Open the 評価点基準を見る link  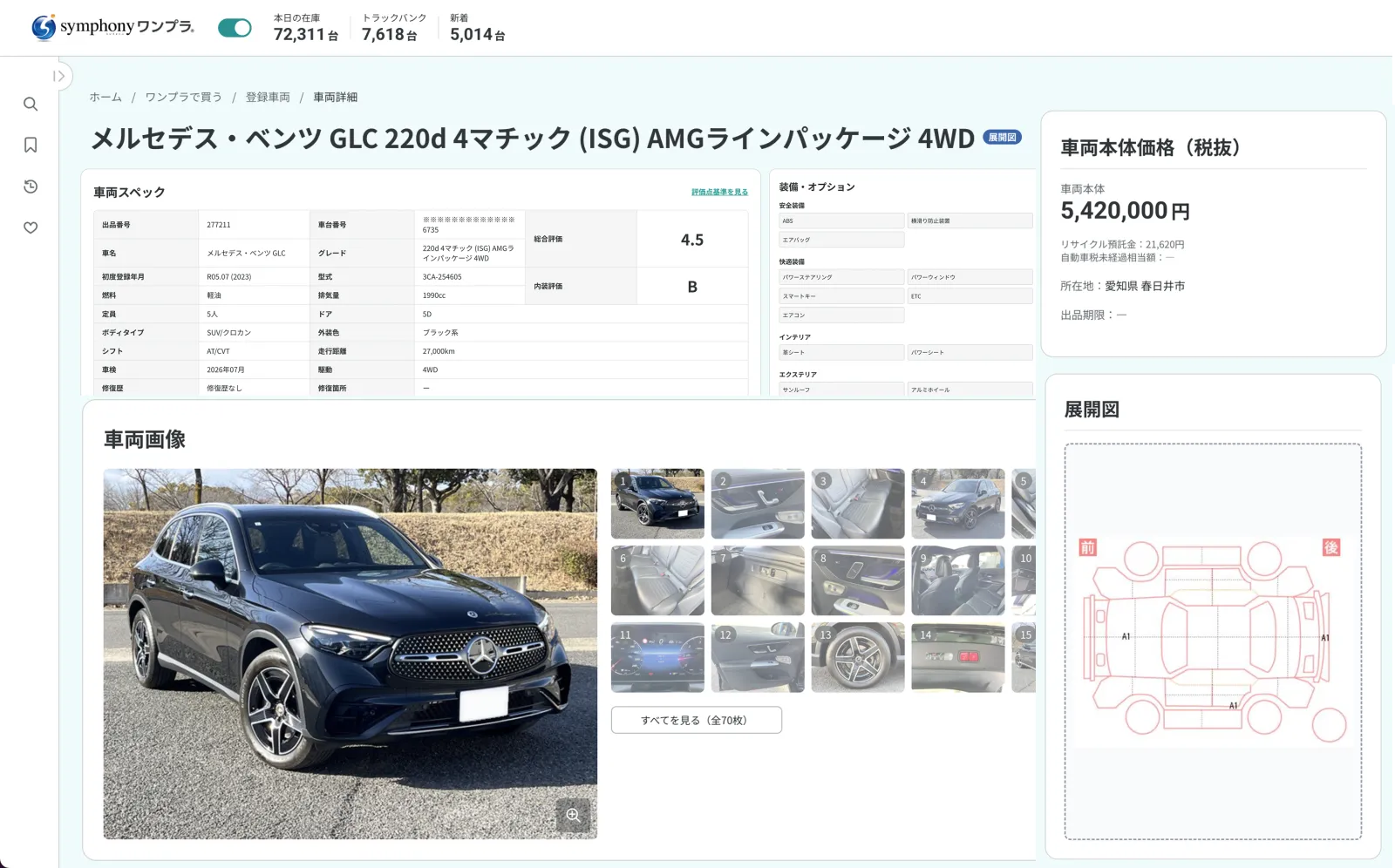(719, 192)
